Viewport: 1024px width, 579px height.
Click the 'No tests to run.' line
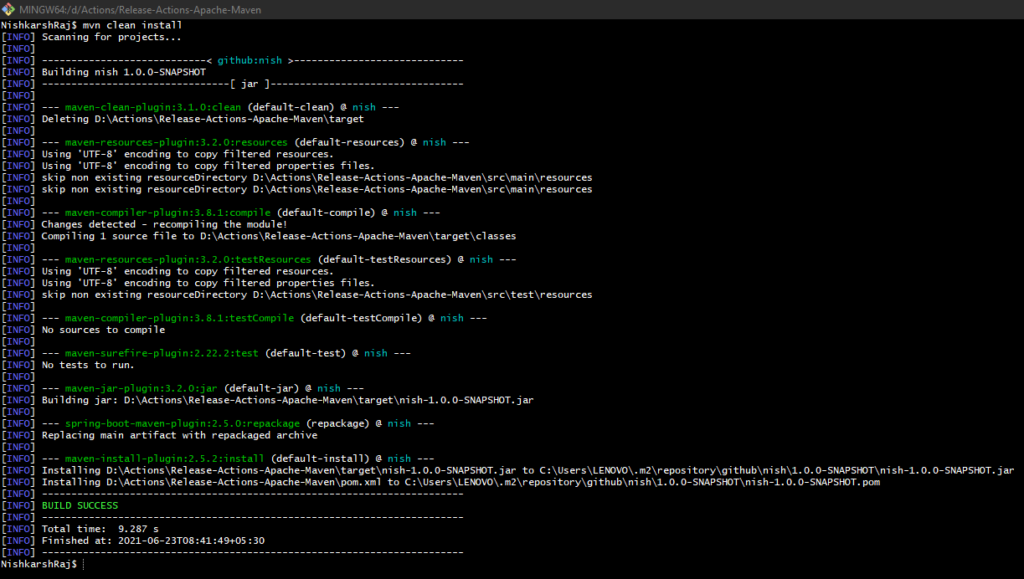(x=88, y=365)
